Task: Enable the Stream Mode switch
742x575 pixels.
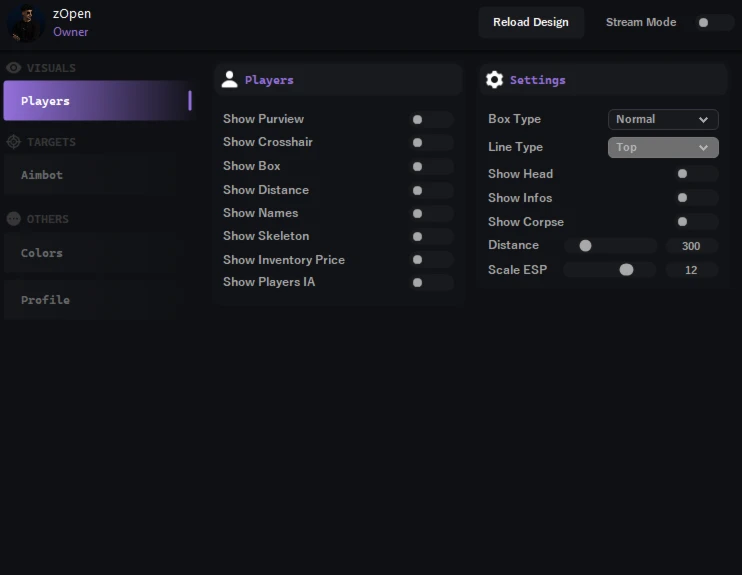Action: tap(714, 22)
